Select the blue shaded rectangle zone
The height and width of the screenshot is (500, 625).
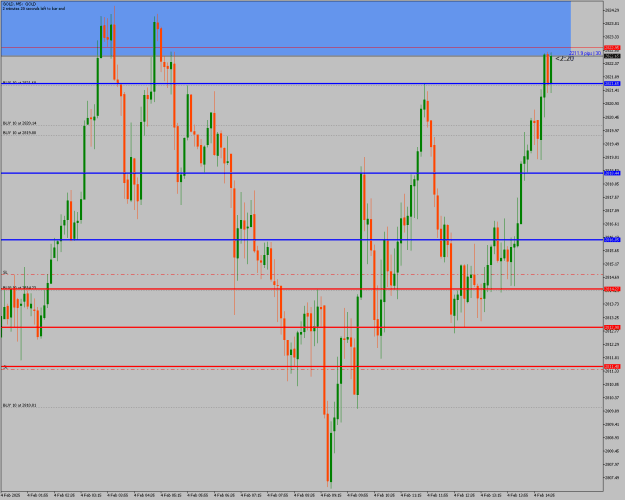pyautogui.click(x=286, y=28)
